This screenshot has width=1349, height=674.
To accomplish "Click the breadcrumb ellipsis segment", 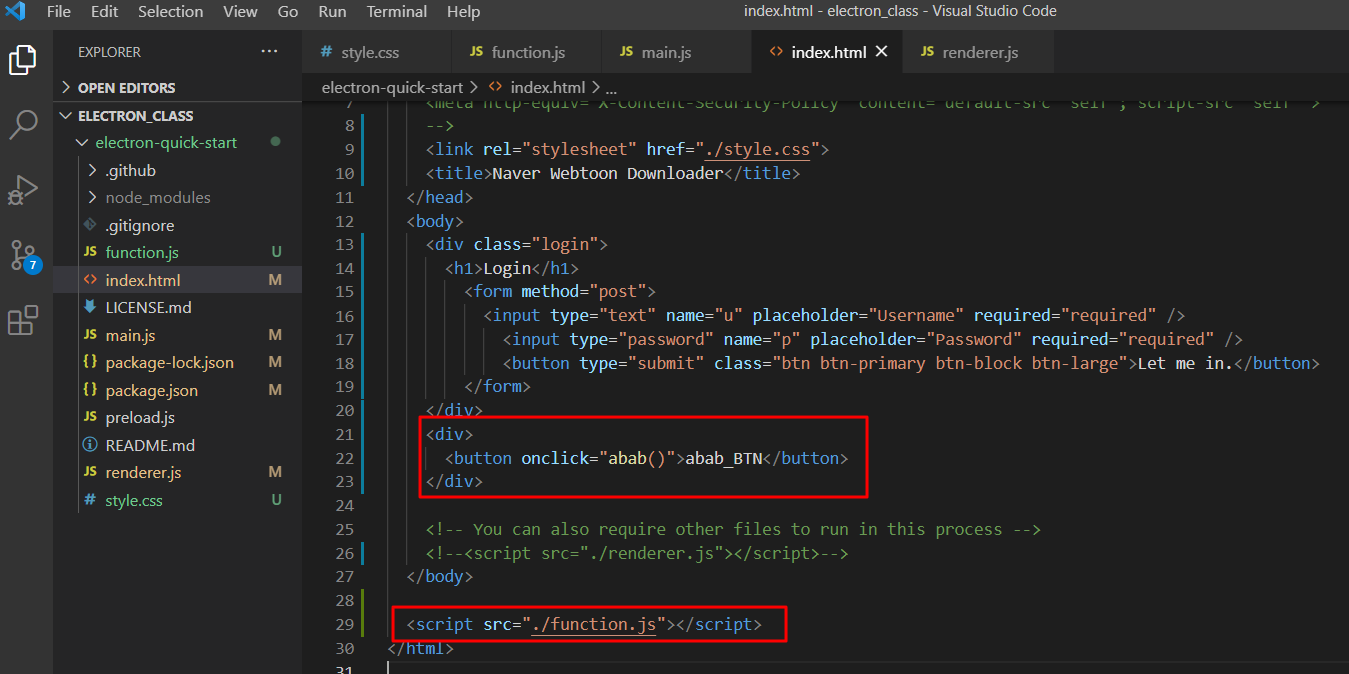I will (612, 88).
